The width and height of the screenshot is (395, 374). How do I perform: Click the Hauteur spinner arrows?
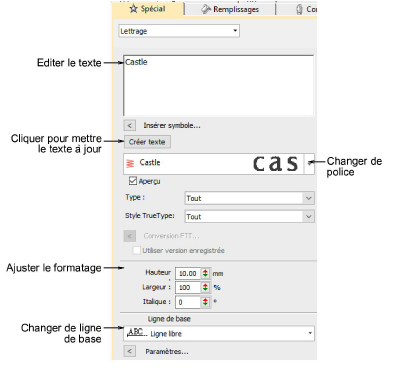coord(205,273)
